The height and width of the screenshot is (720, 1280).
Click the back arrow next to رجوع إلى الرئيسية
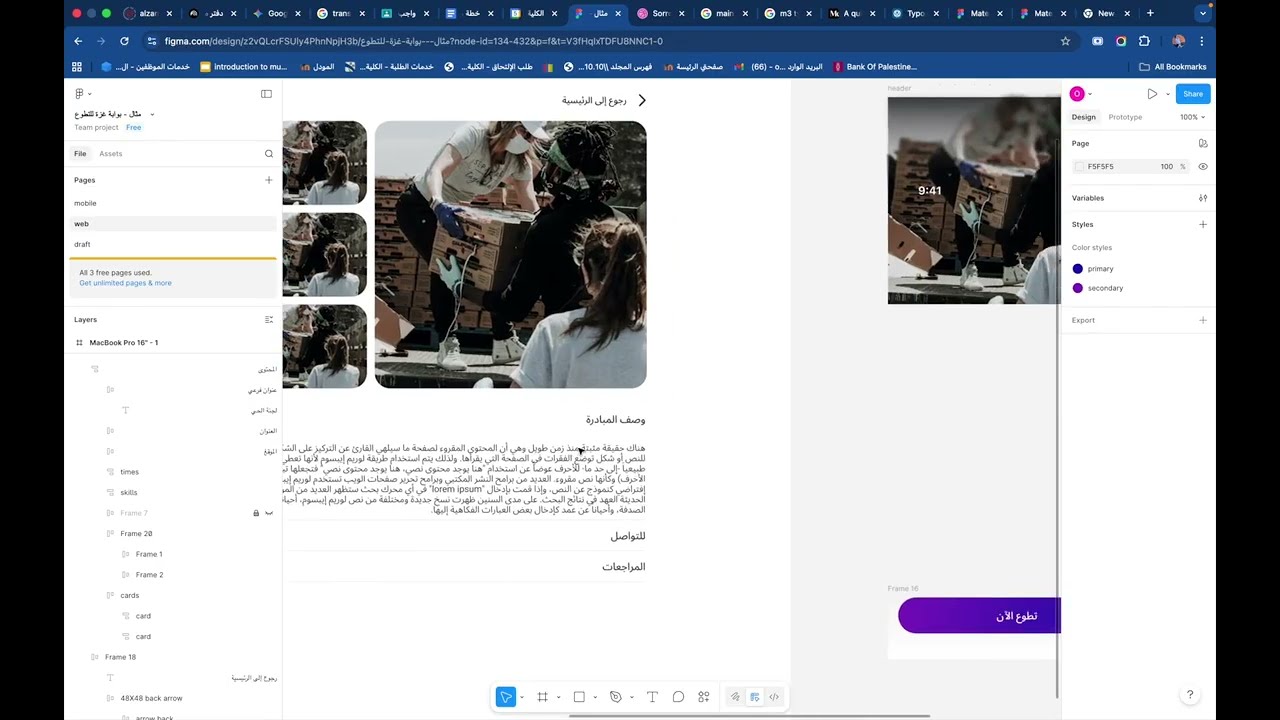coord(642,100)
